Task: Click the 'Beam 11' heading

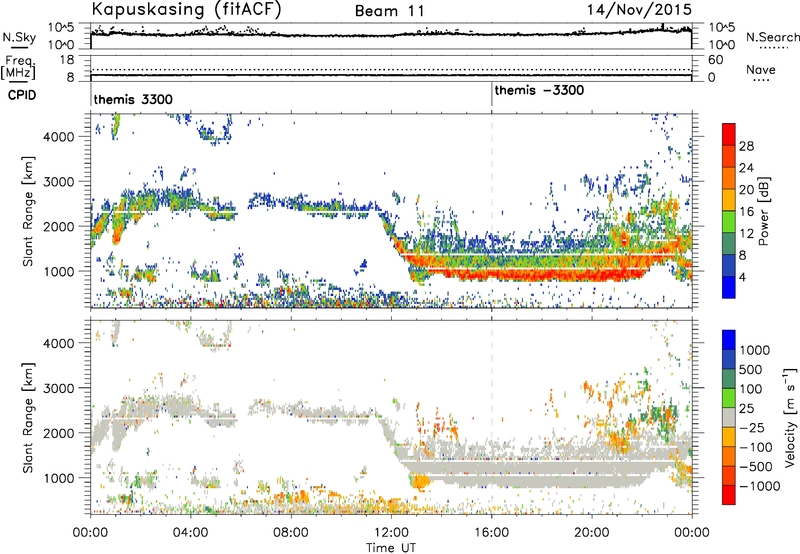Action: (x=390, y=11)
